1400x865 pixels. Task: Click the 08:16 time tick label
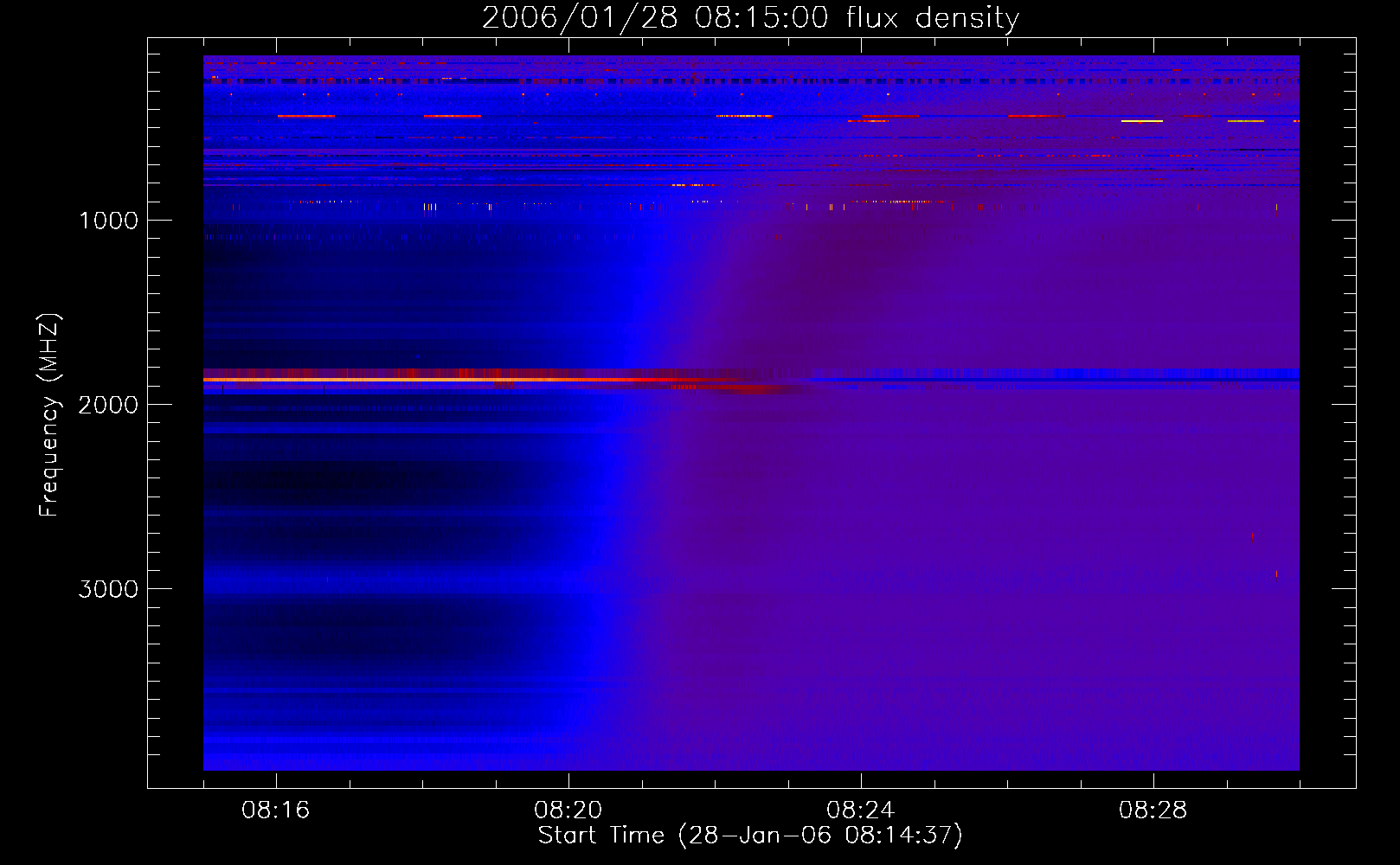[276, 811]
